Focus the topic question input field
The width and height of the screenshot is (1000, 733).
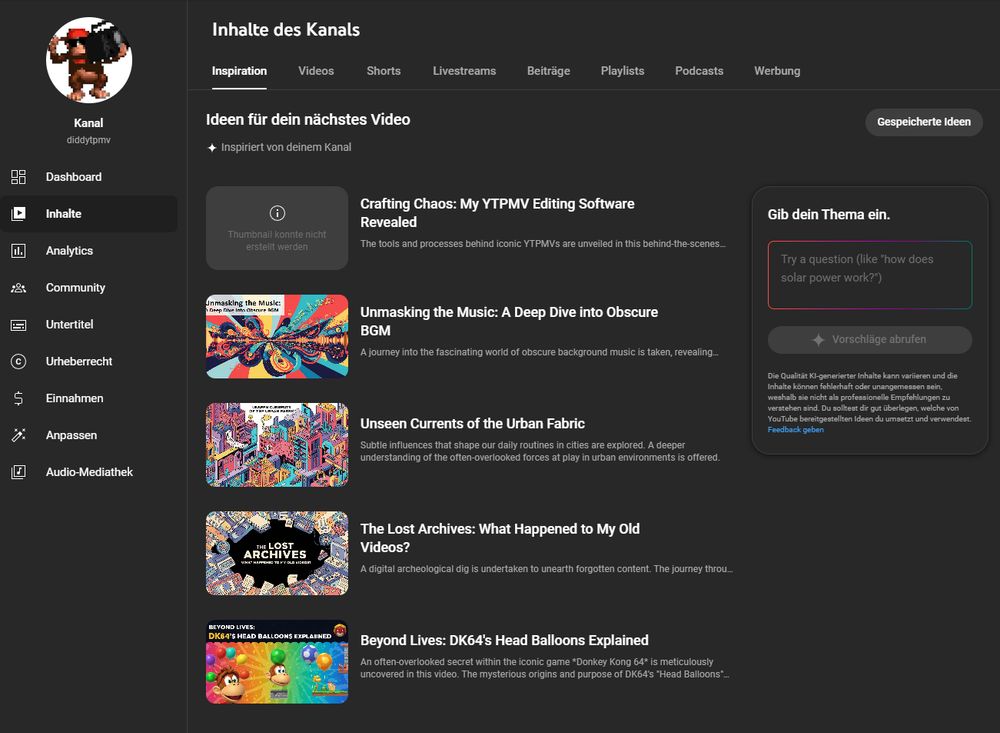pyautogui.click(x=870, y=275)
